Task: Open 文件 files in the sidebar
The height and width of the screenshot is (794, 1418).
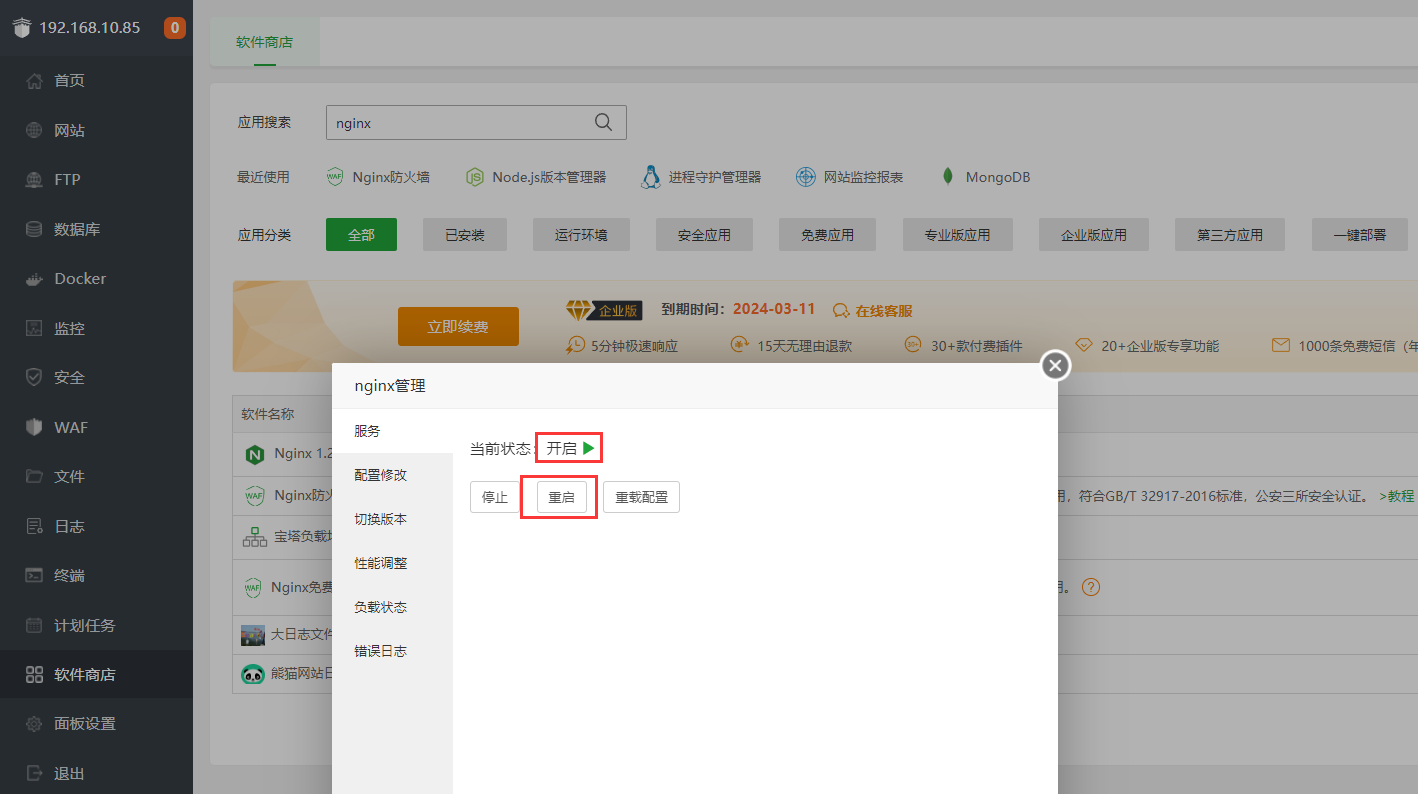Action: point(96,477)
